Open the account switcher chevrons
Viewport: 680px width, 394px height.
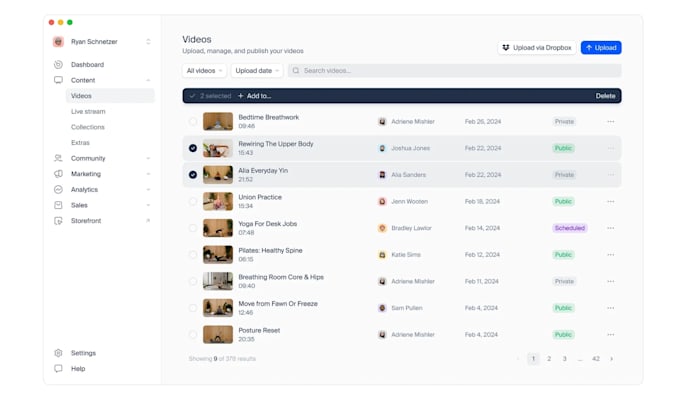point(148,42)
